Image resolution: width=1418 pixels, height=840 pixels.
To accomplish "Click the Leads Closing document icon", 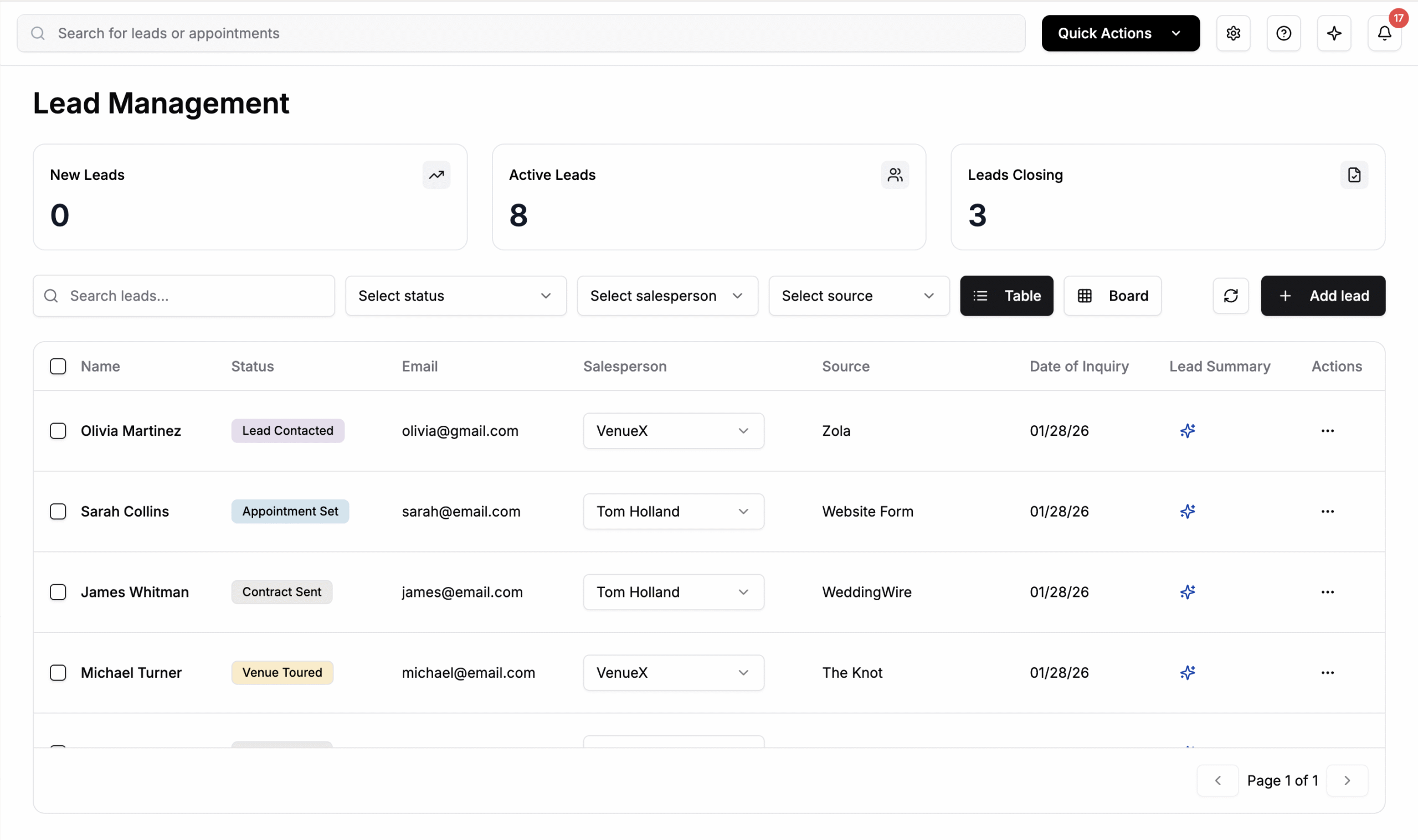I will [x=1353, y=175].
